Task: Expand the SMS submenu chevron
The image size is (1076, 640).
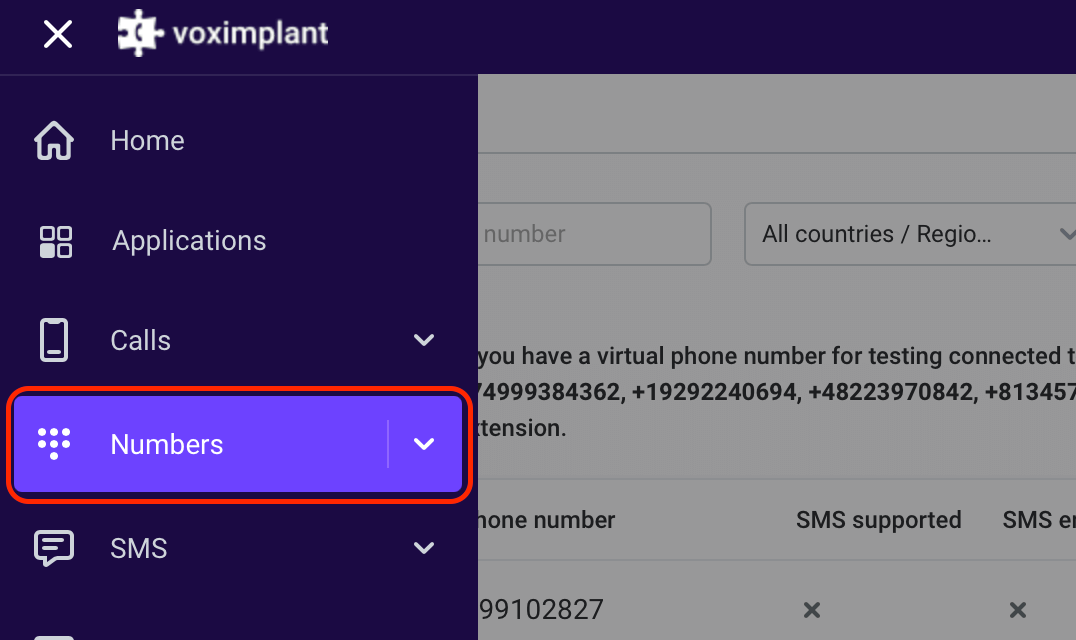Action: (x=423, y=547)
